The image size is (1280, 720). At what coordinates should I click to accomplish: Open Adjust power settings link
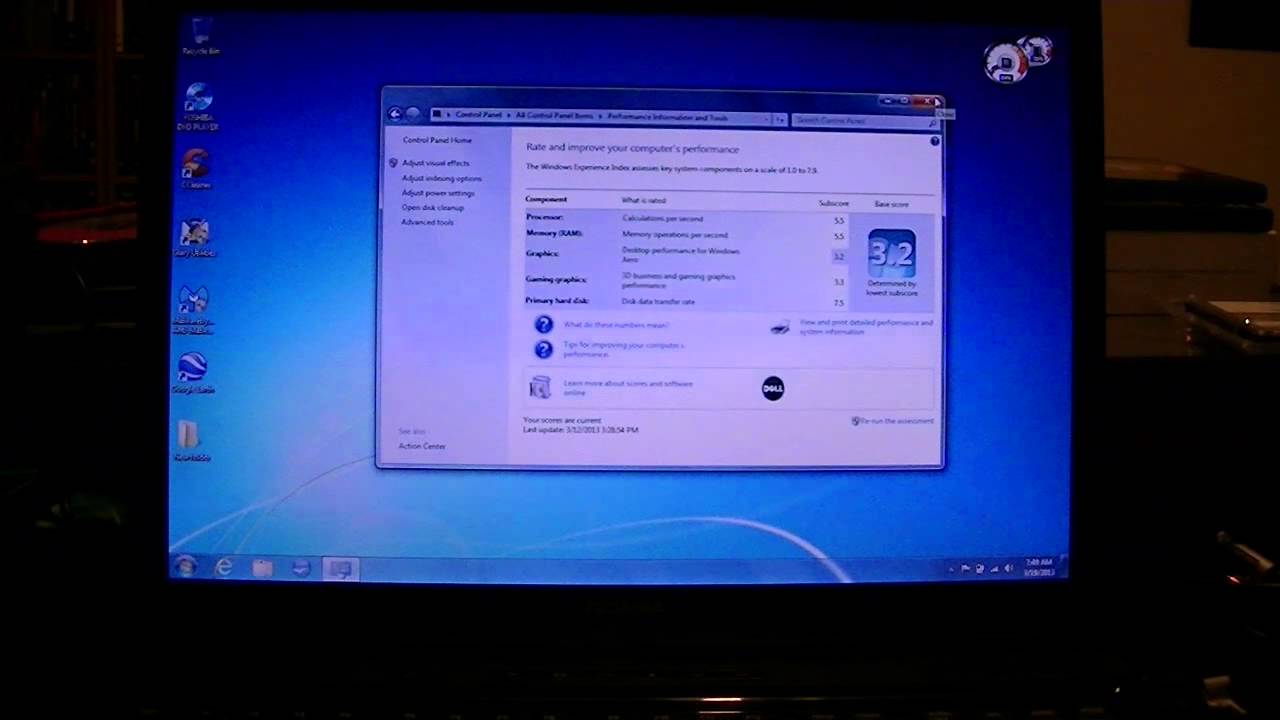438,193
